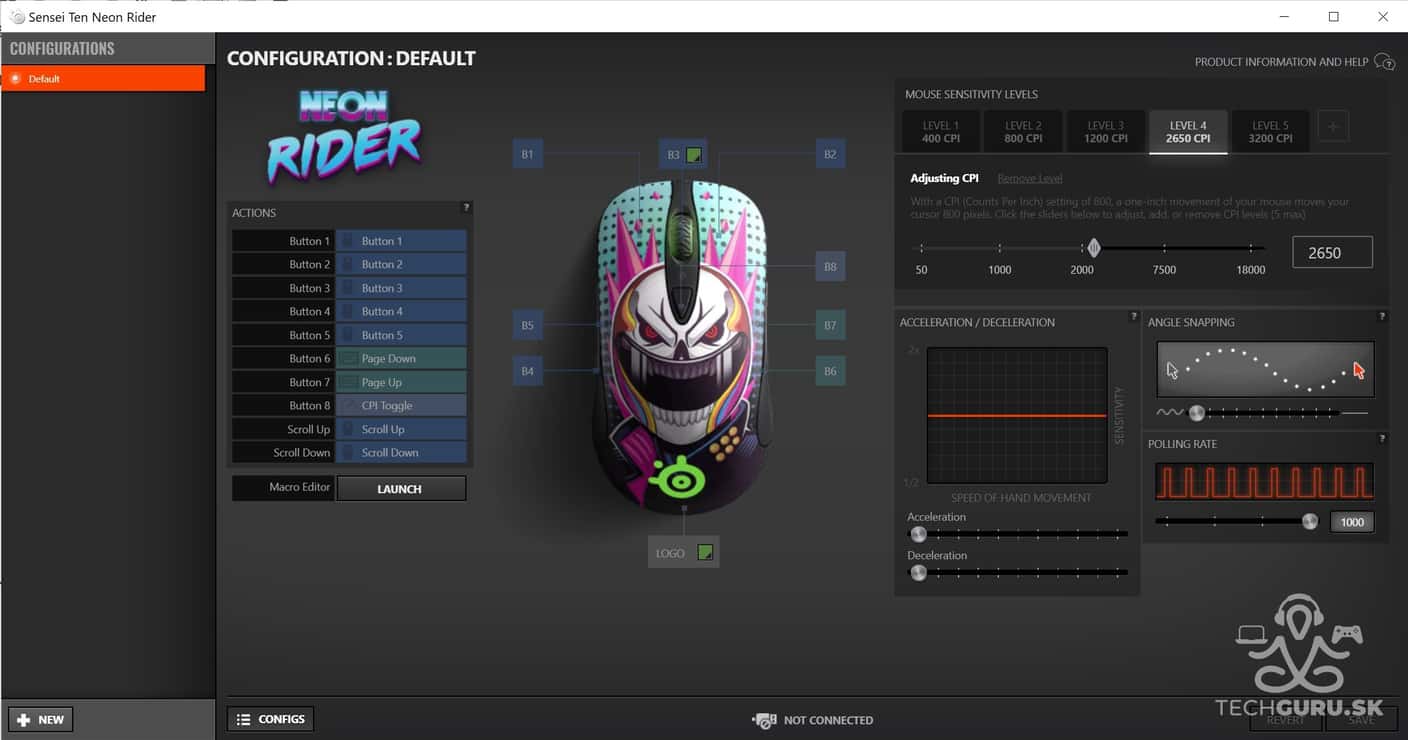Open Button 2 action assignment

(401, 264)
